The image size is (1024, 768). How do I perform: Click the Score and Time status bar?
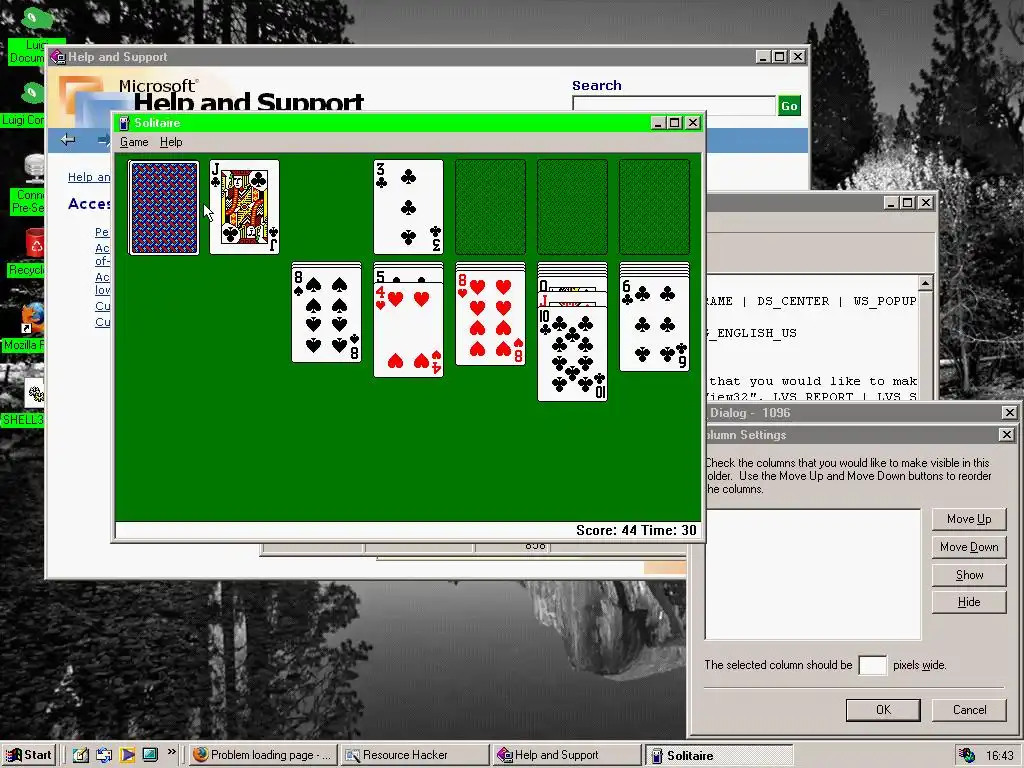pyautogui.click(x=408, y=530)
